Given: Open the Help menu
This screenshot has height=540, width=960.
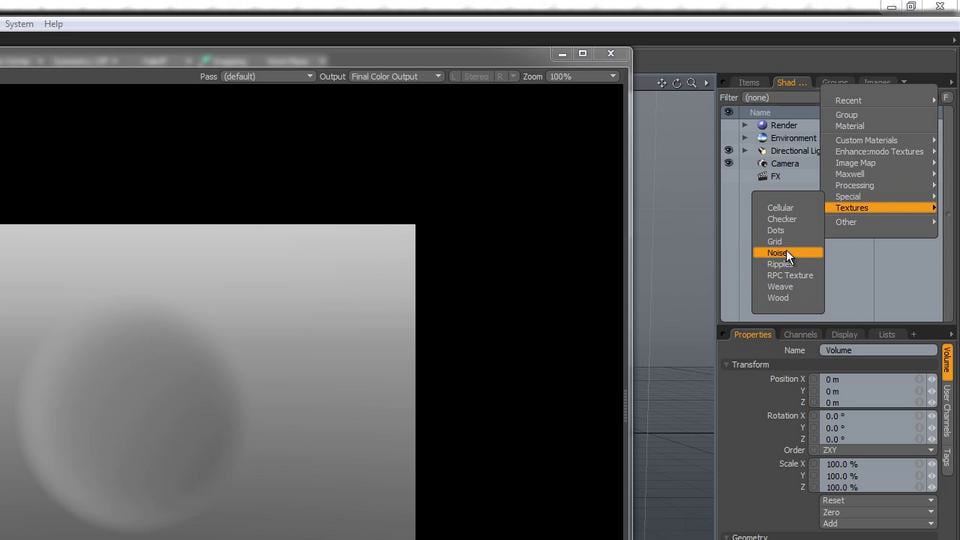Looking at the screenshot, I should pos(53,24).
